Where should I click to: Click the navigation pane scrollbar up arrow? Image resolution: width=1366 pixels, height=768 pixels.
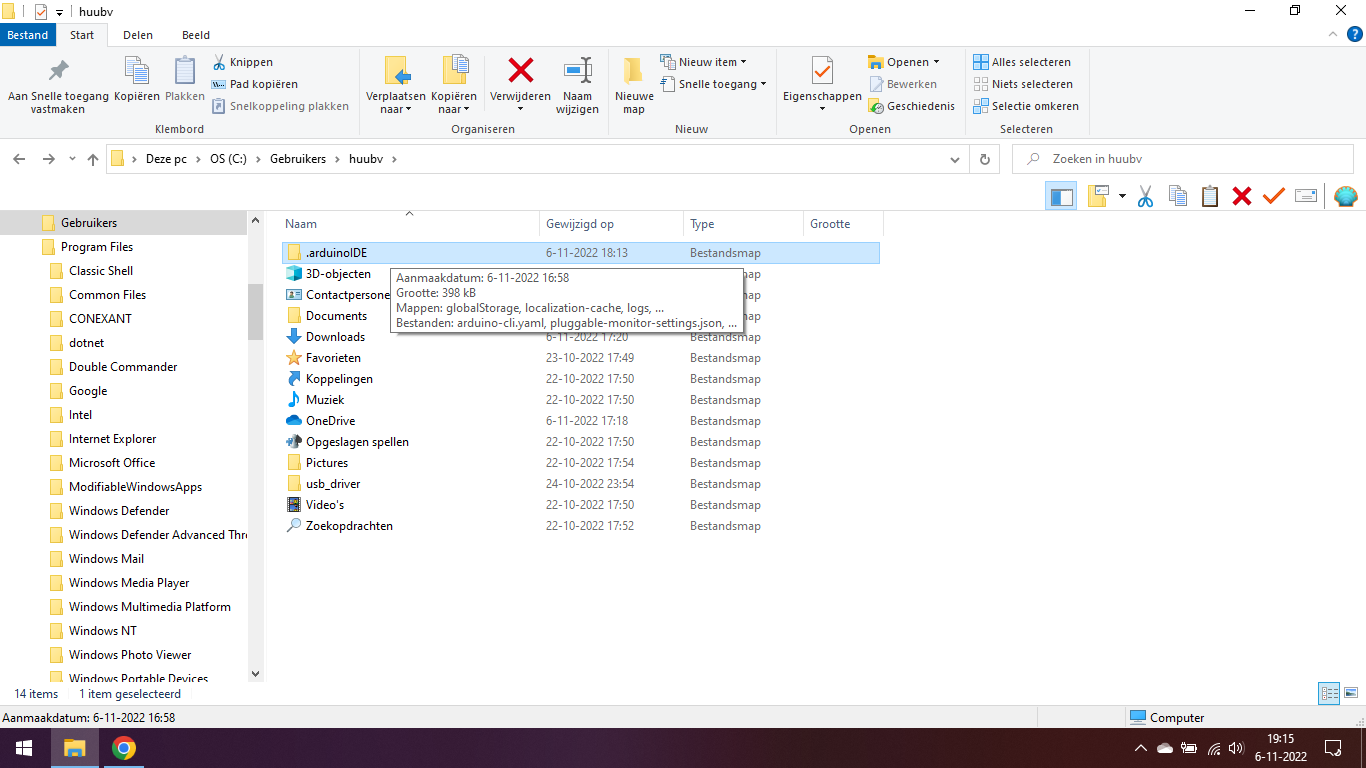[x=255, y=220]
